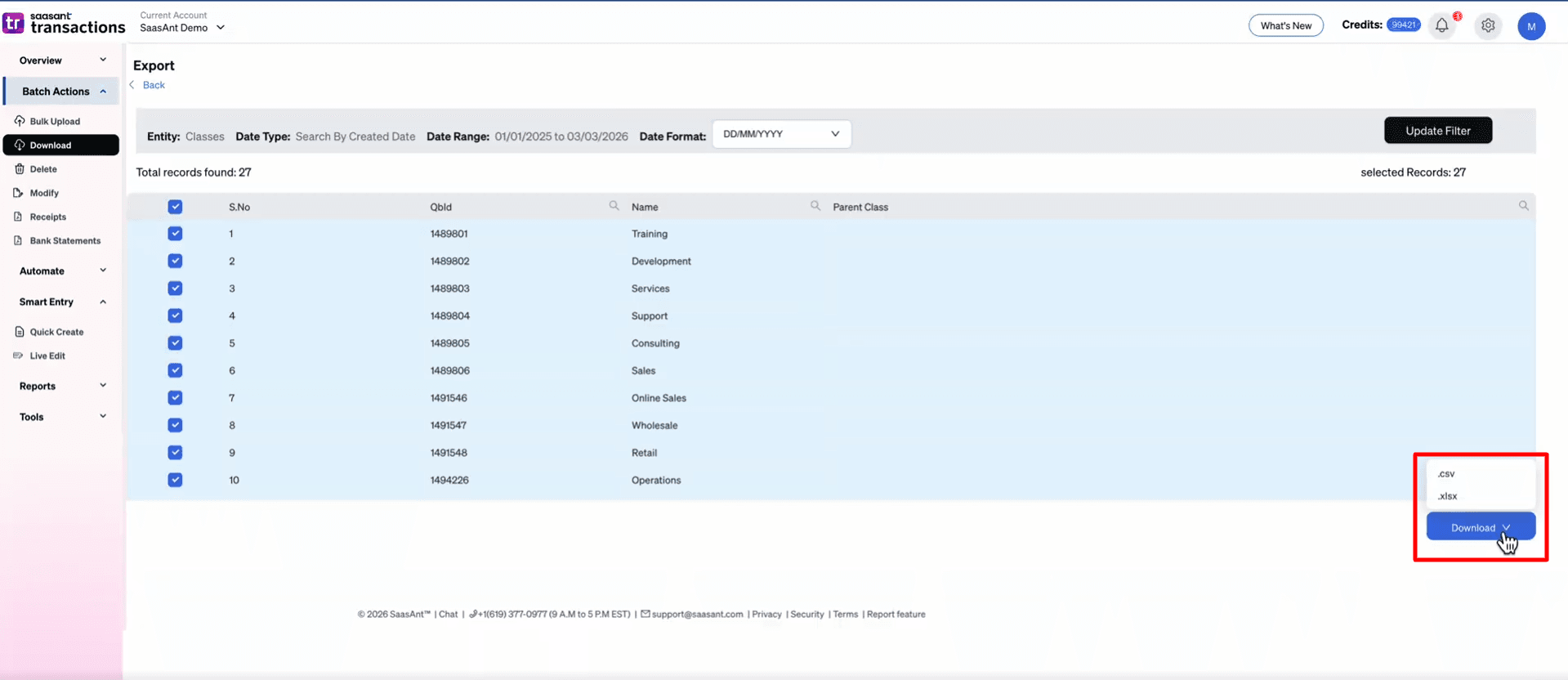This screenshot has height=680, width=1568.
Task: Expand the Current Account SaasAnt Demo selector
Action: pyautogui.click(x=181, y=28)
